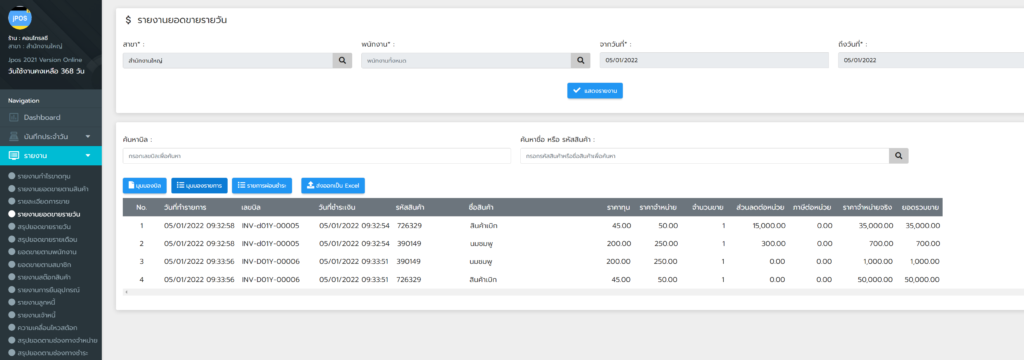
Task: Click the 05/01/2022 09:33:51 payment time in row 3
Action: [354, 261]
